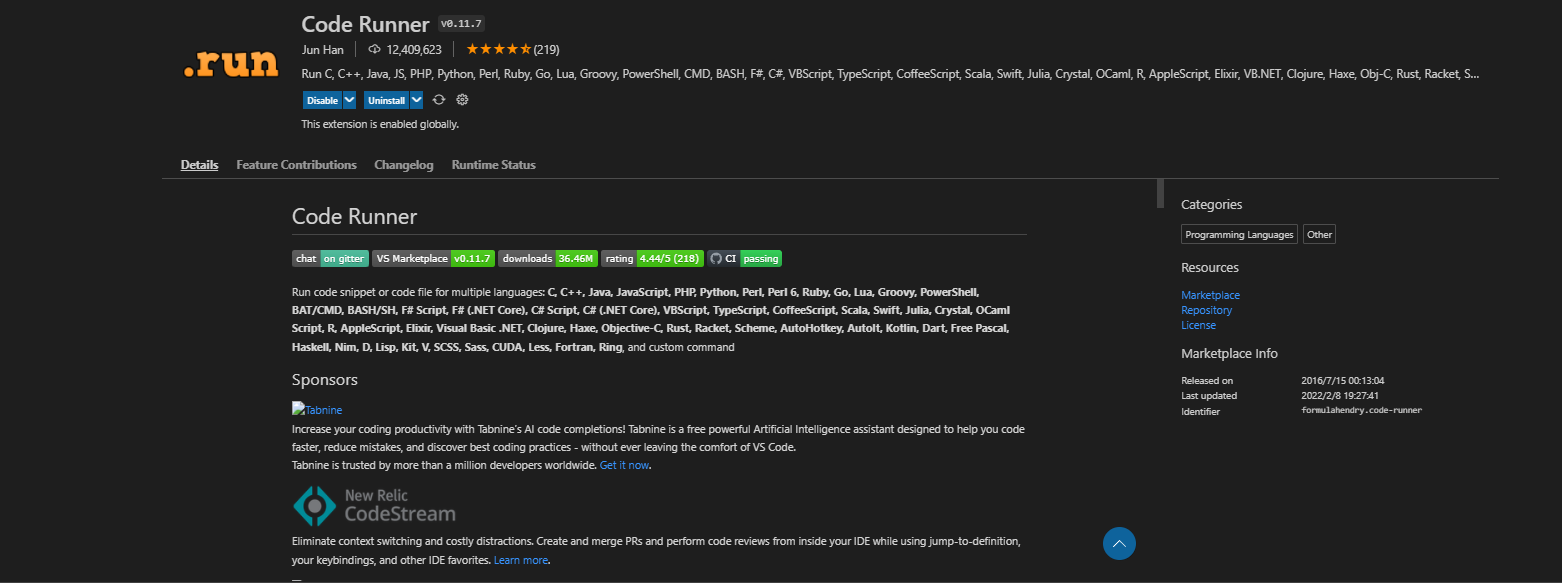Open the extension settings gear icon

pyautogui.click(x=462, y=100)
